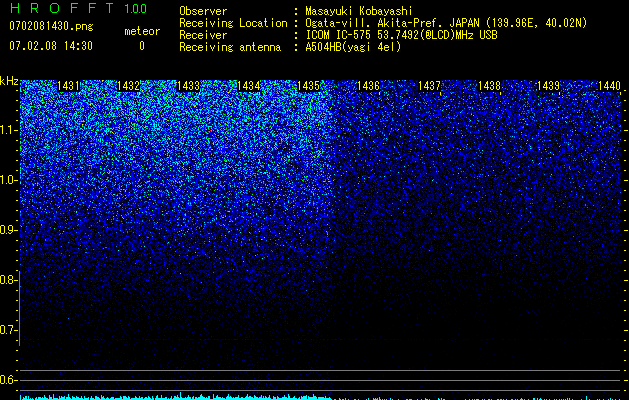Click time marker 1433

(x=188, y=86)
